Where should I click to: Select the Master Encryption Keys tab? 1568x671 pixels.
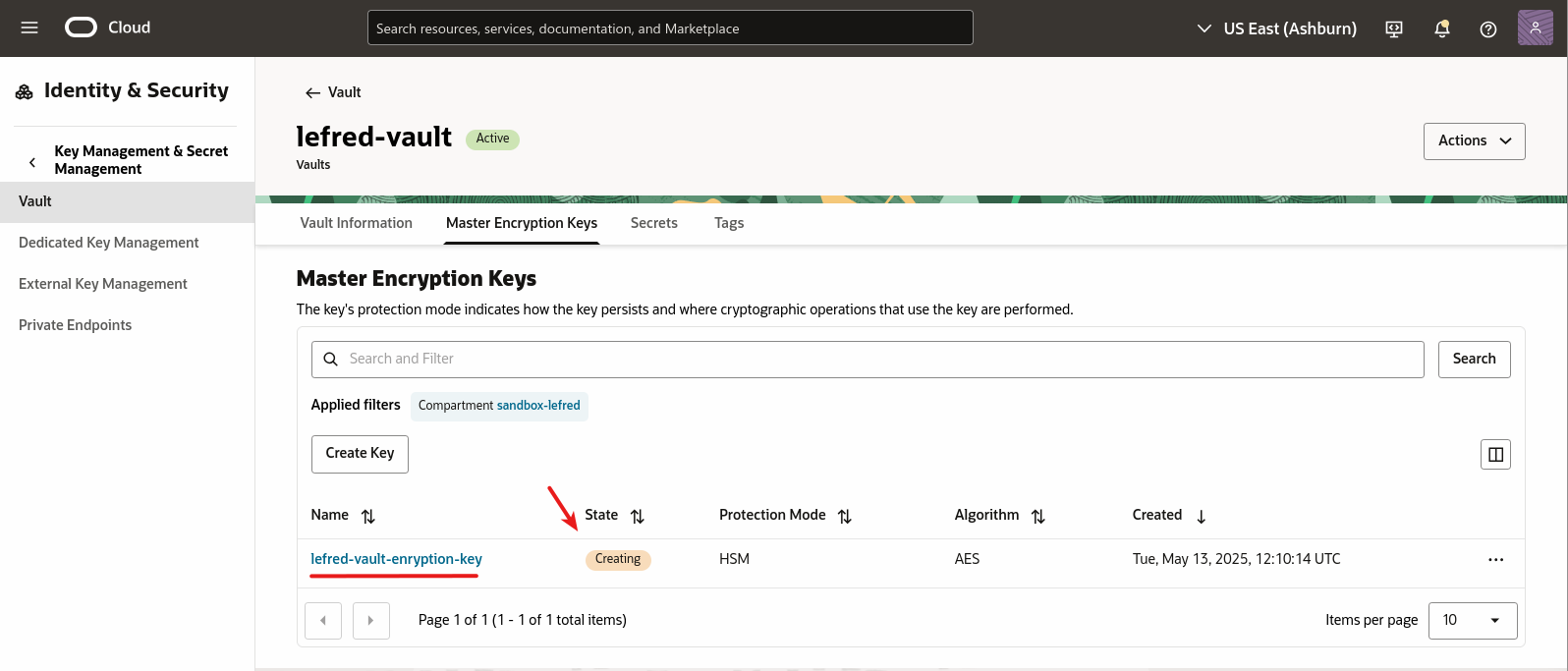pyautogui.click(x=522, y=223)
